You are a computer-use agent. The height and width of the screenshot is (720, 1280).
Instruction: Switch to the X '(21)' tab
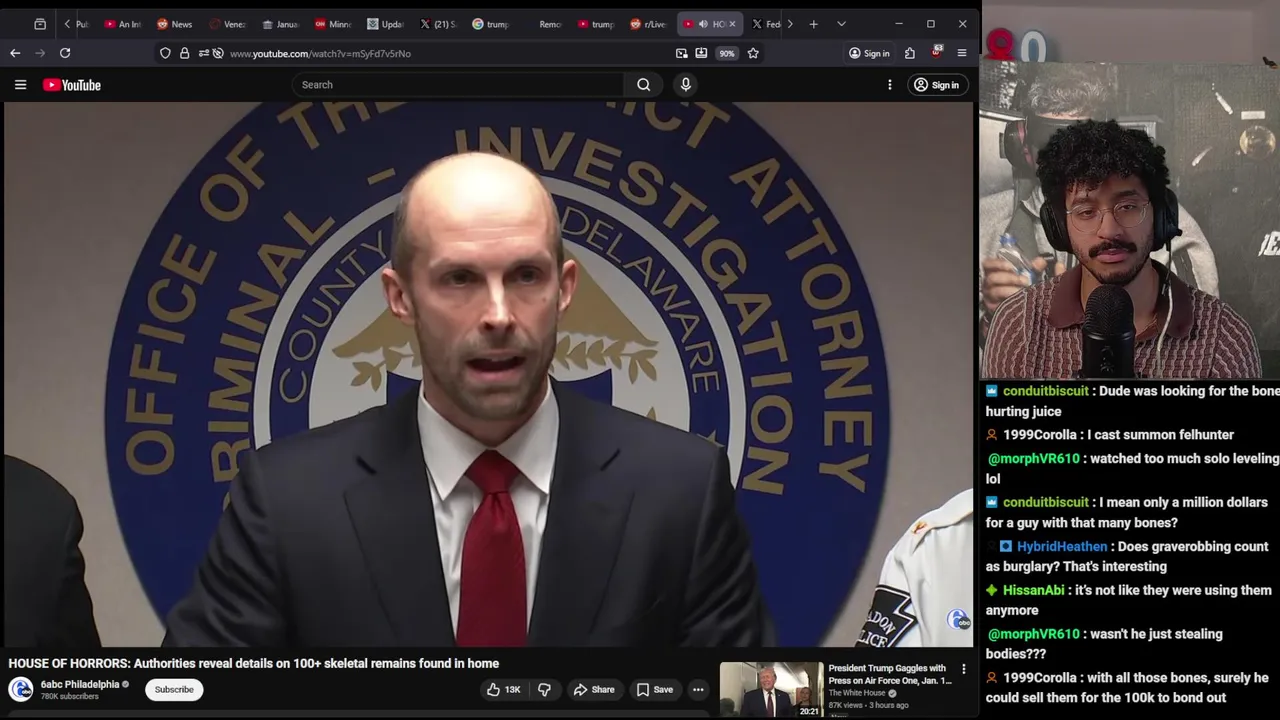(x=438, y=24)
